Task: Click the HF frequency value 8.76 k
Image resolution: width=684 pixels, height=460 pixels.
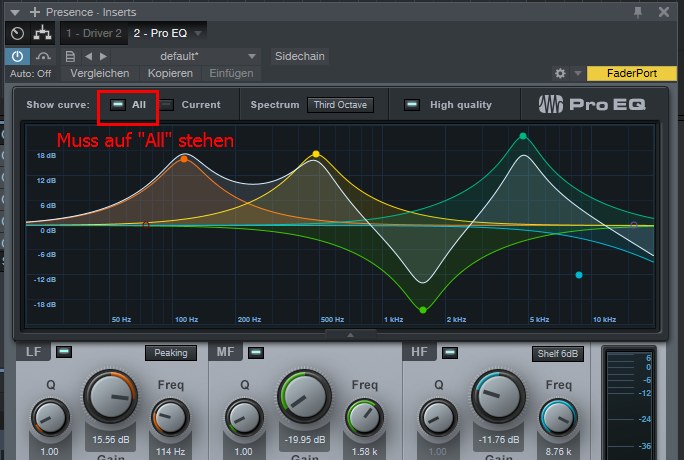Action: point(558,451)
